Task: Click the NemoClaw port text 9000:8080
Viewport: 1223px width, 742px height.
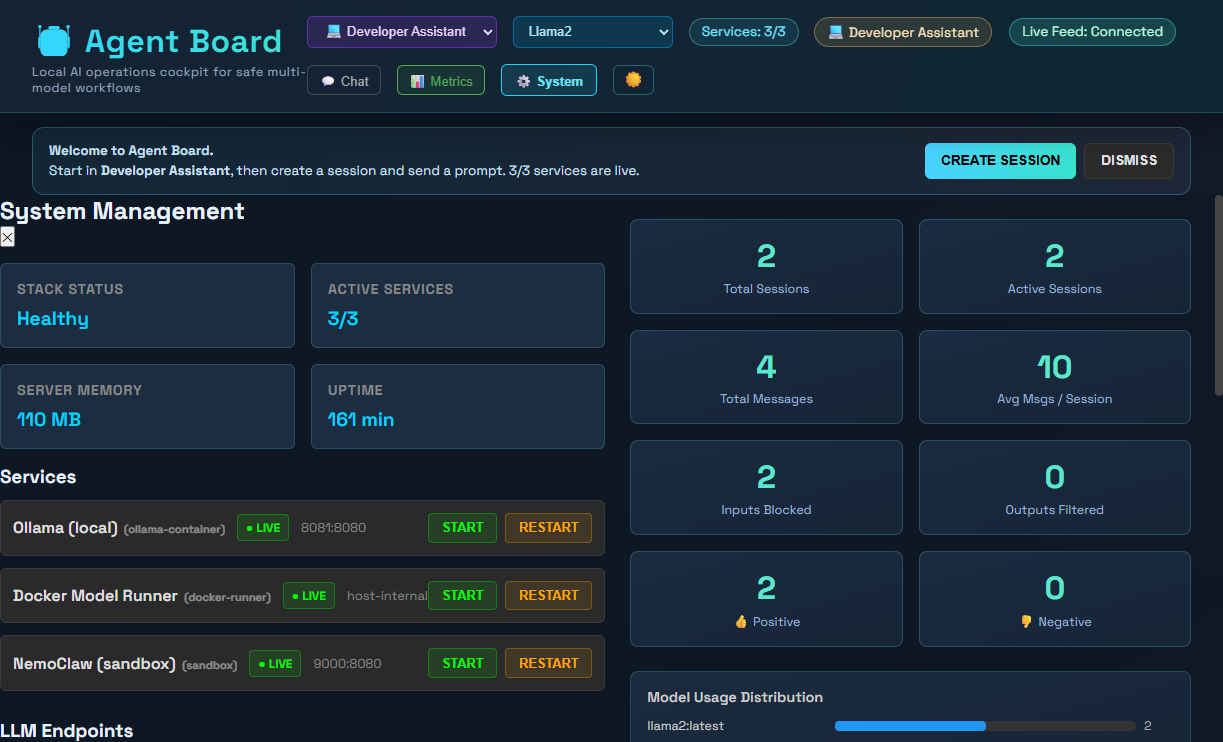Action: (346, 663)
